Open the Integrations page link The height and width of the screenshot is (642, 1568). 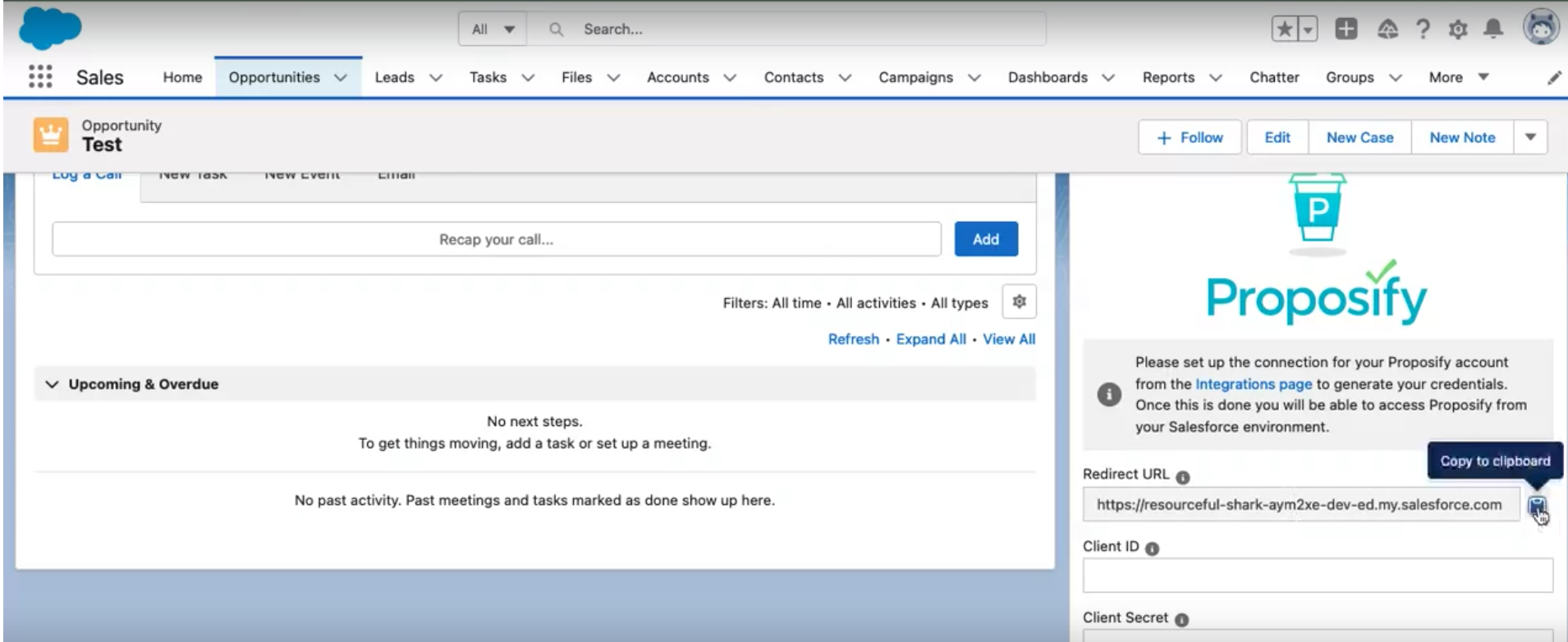tap(1253, 383)
